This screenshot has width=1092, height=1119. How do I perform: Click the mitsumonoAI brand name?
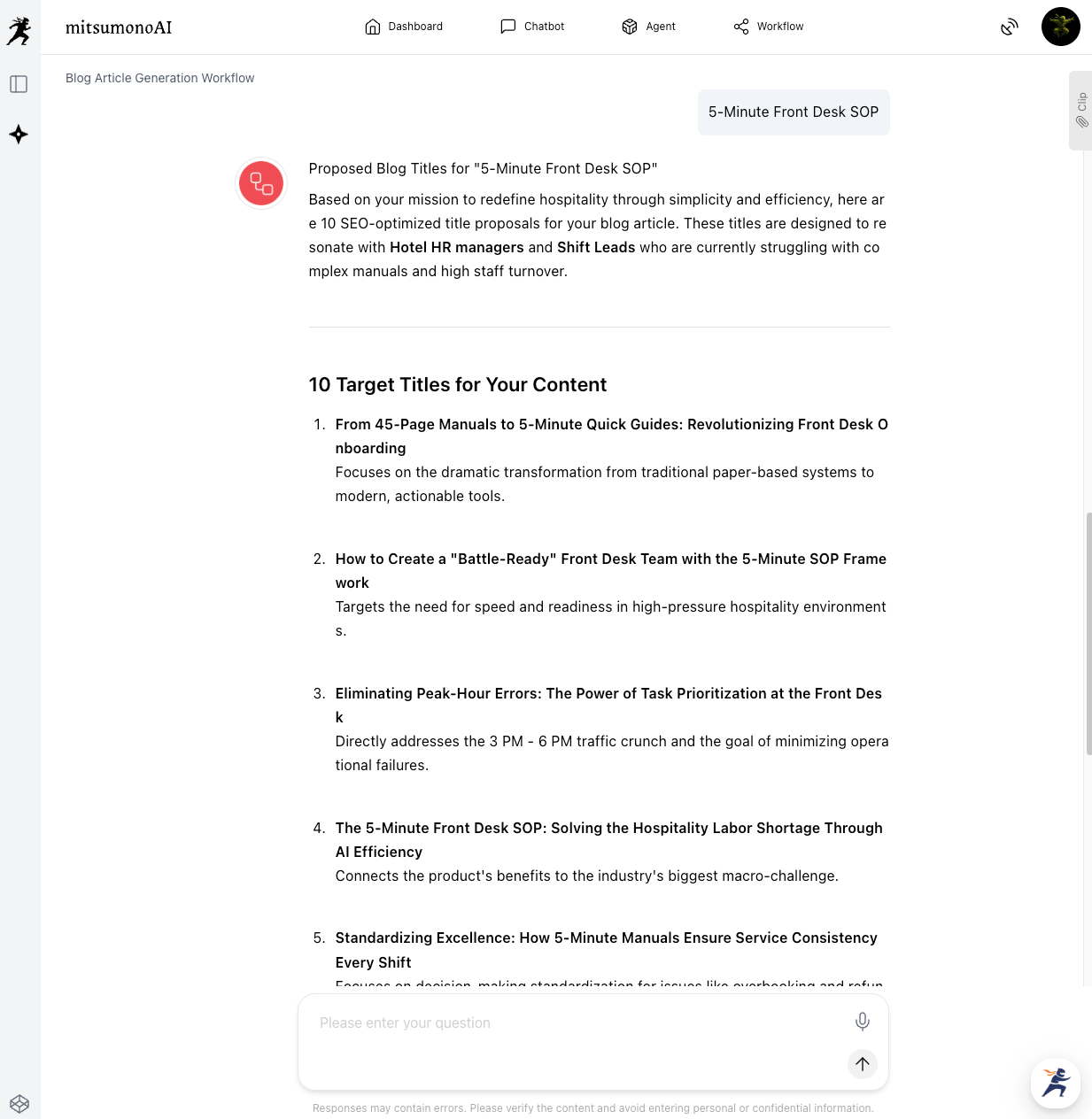coord(119,27)
